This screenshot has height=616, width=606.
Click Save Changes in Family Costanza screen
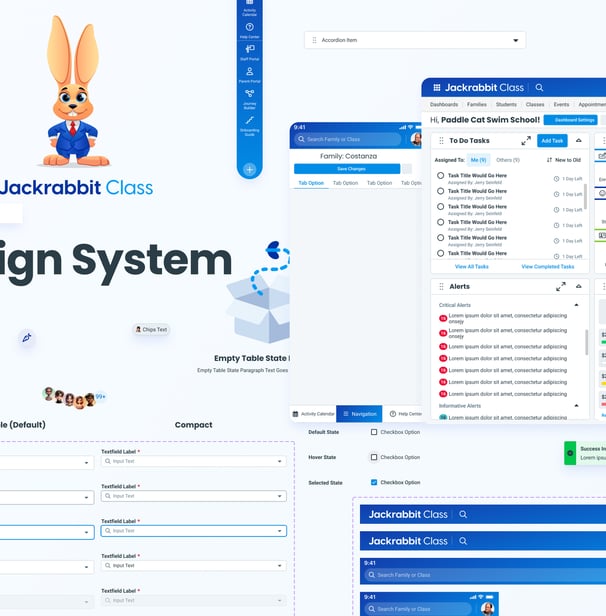pos(347,169)
